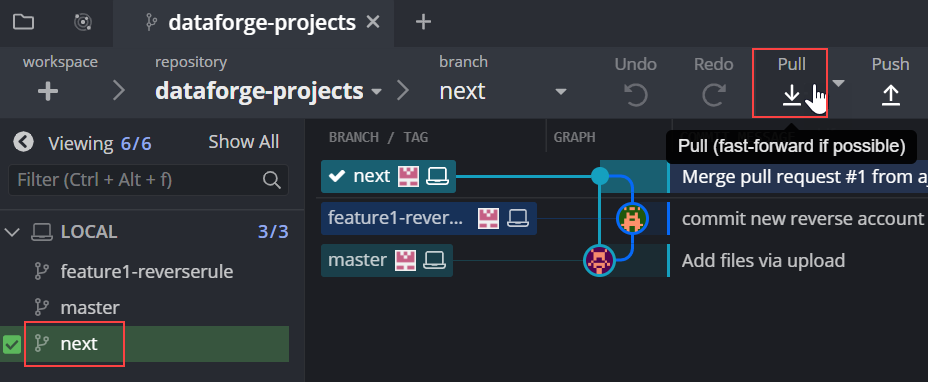
Task: Add a new tab with plus
Action: pos(423,23)
